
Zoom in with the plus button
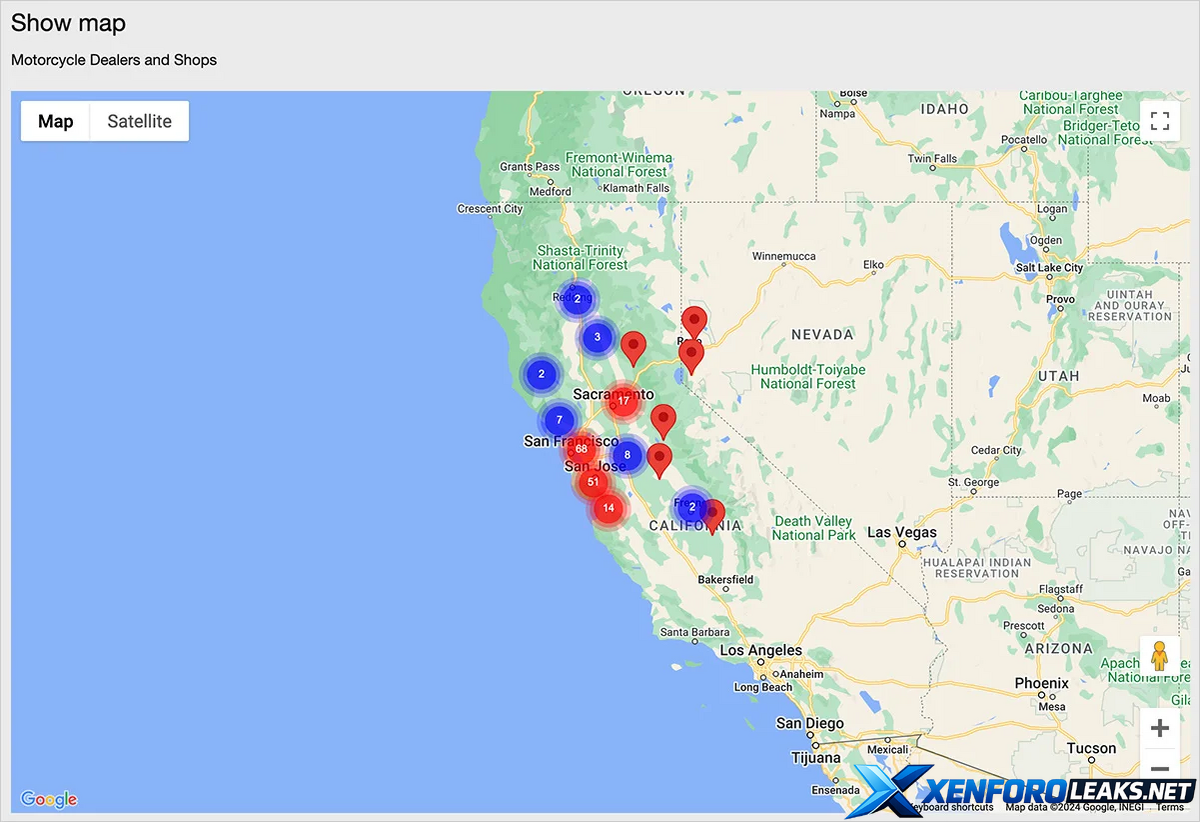coord(1160,728)
